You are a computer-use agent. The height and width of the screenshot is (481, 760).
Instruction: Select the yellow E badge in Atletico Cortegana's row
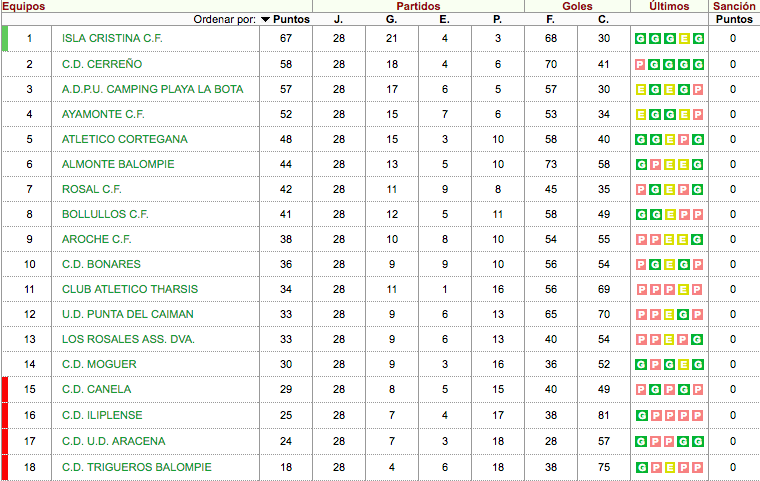point(670,139)
